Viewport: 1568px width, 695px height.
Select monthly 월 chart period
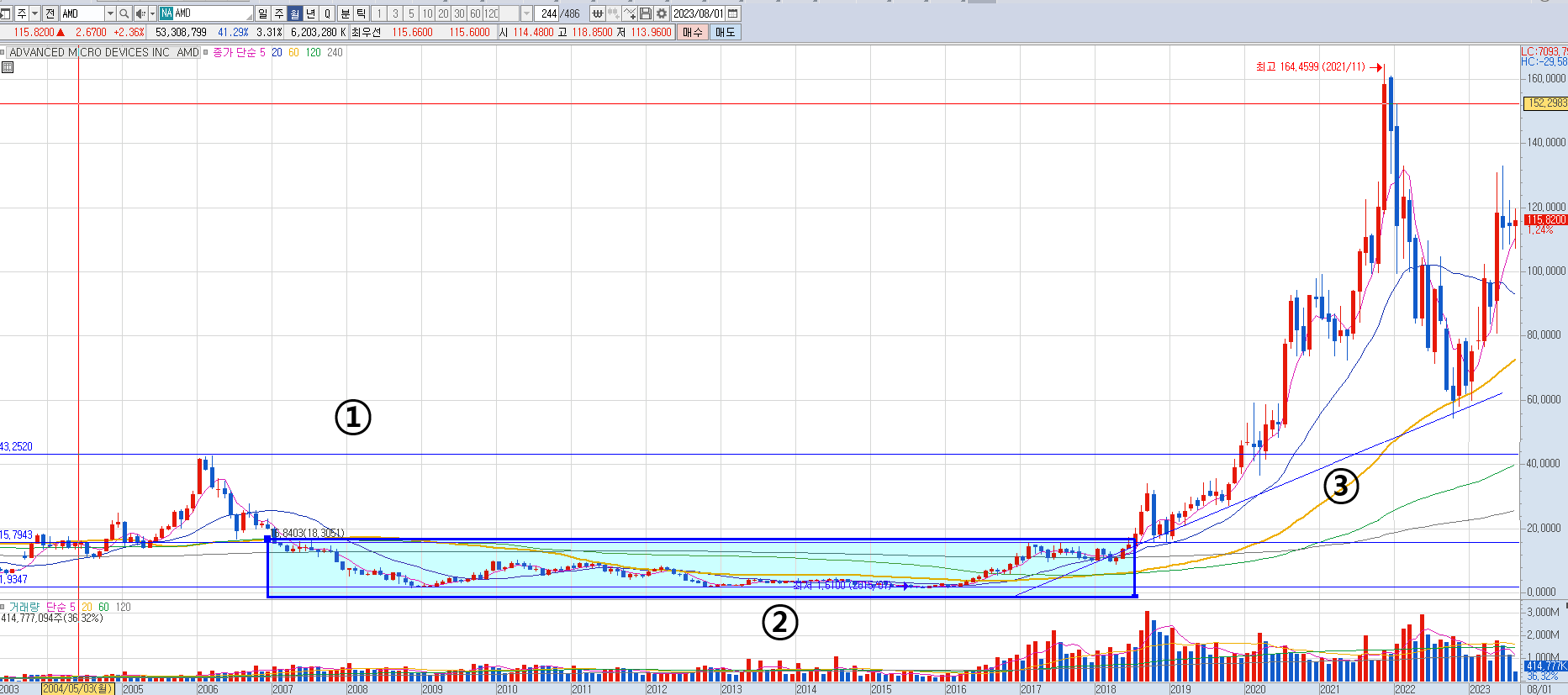point(295,13)
